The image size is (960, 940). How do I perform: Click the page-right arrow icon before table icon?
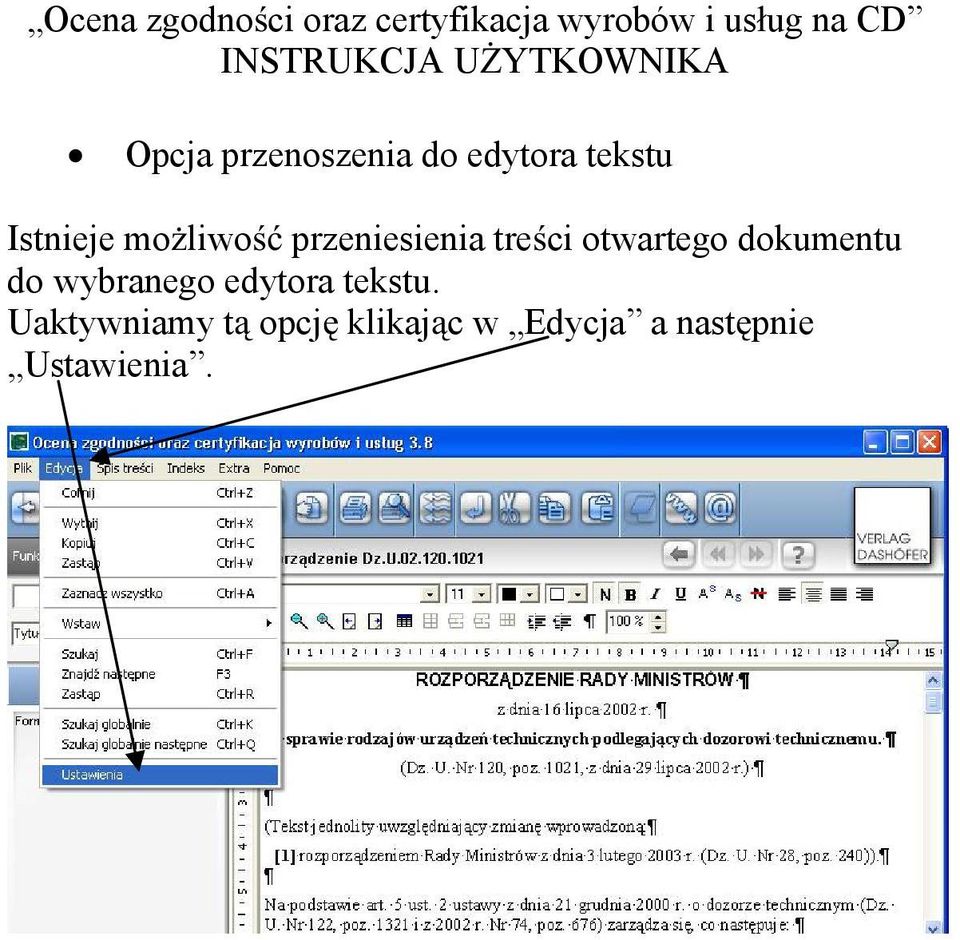click(375, 622)
